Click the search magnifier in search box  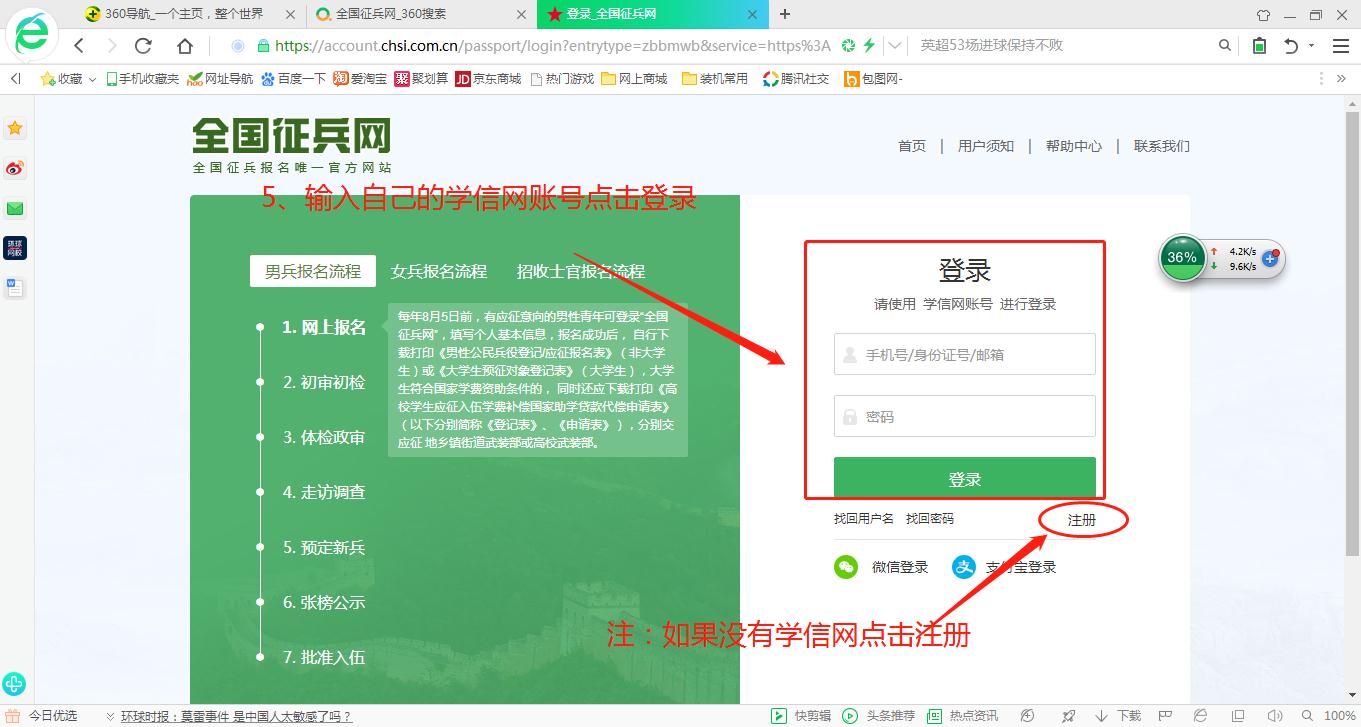(1225, 46)
